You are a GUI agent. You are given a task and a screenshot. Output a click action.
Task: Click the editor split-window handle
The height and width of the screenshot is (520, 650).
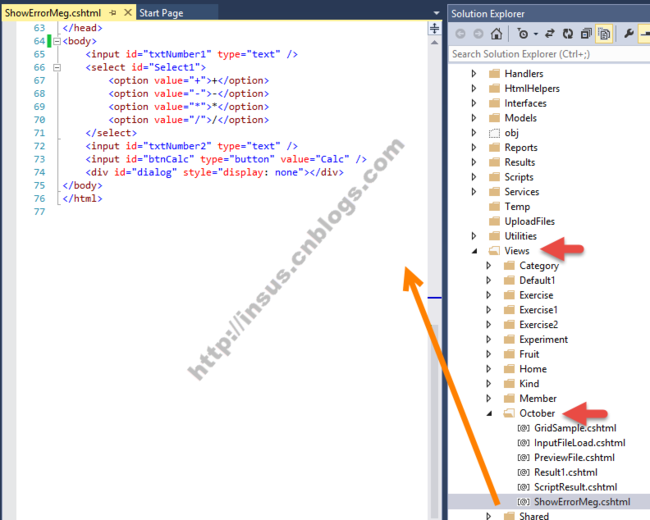(x=434, y=28)
